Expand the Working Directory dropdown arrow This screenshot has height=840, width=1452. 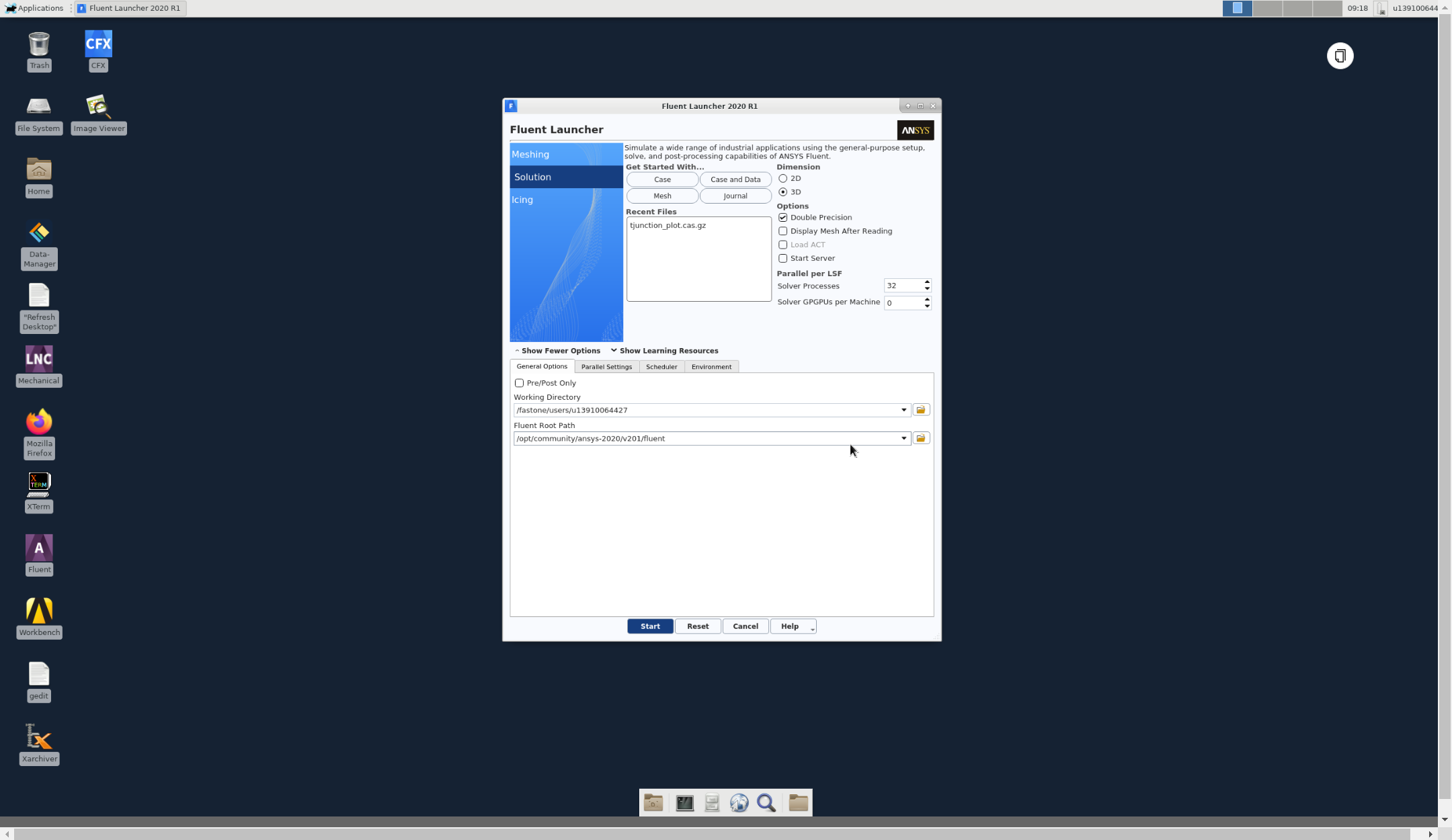(x=903, y=410)
